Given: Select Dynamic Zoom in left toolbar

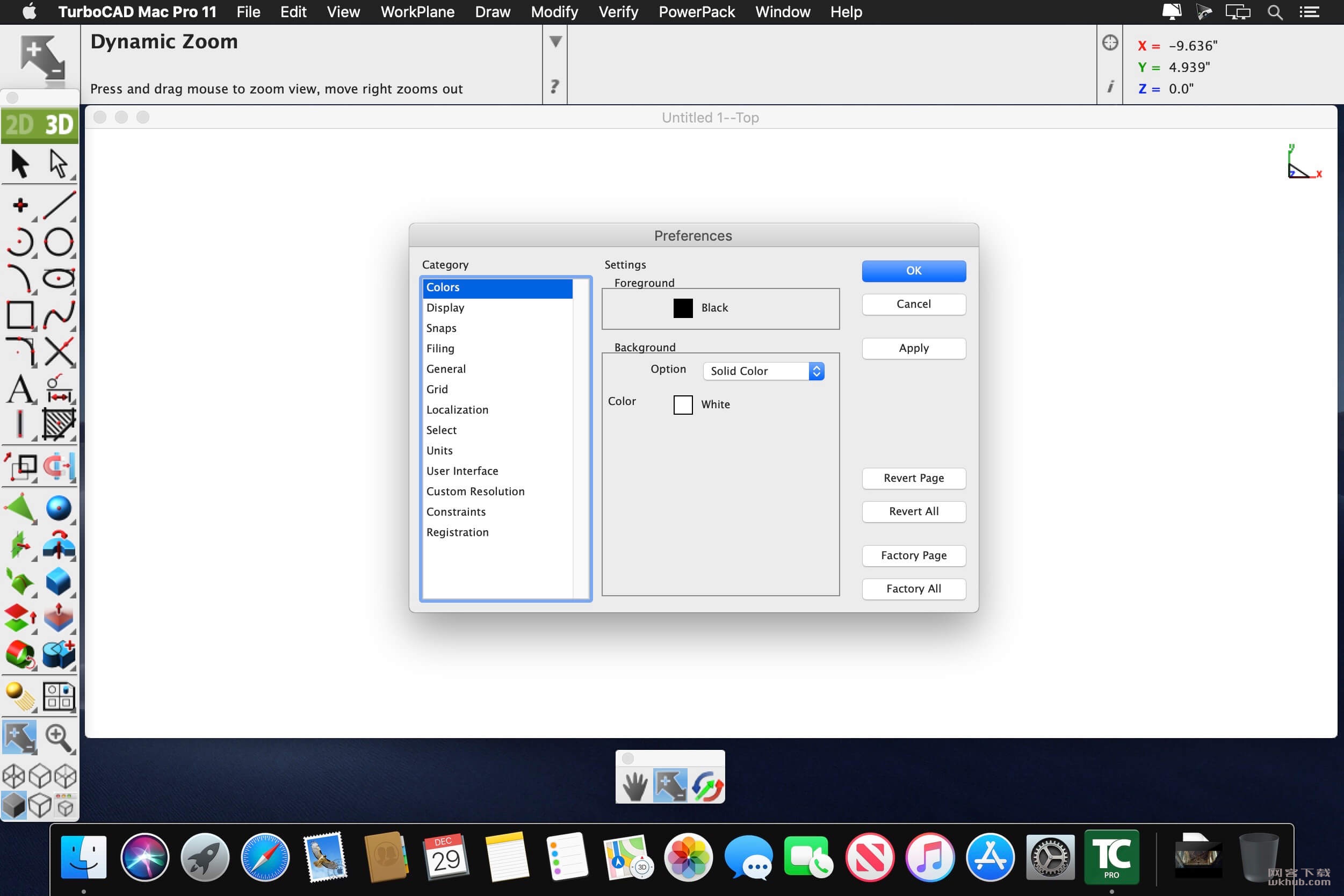Looking at the screenshot, I should tap(20, 738).
